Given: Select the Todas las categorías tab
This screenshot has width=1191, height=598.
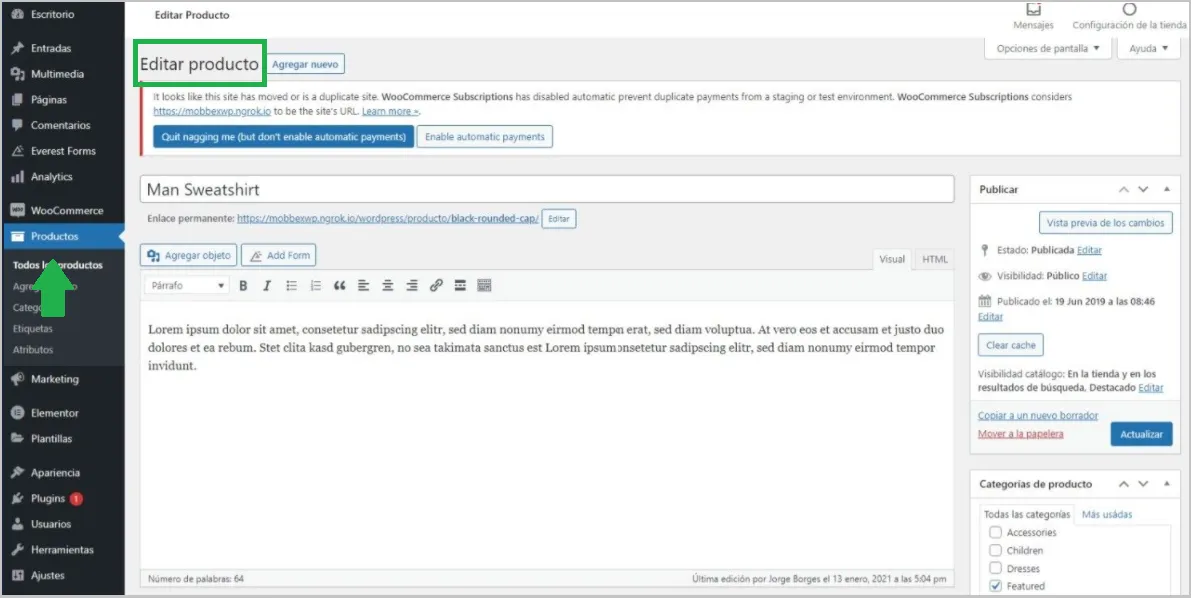Looking at the screenshot, I should click(x=1026, y=514).
